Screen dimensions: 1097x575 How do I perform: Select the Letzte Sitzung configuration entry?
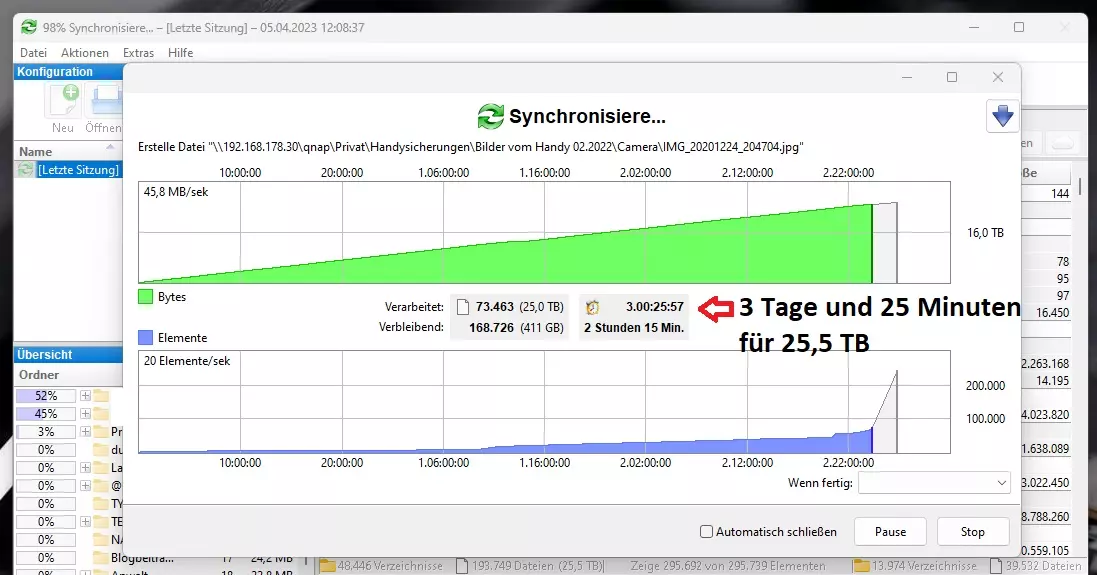click(x=77, y=170)
